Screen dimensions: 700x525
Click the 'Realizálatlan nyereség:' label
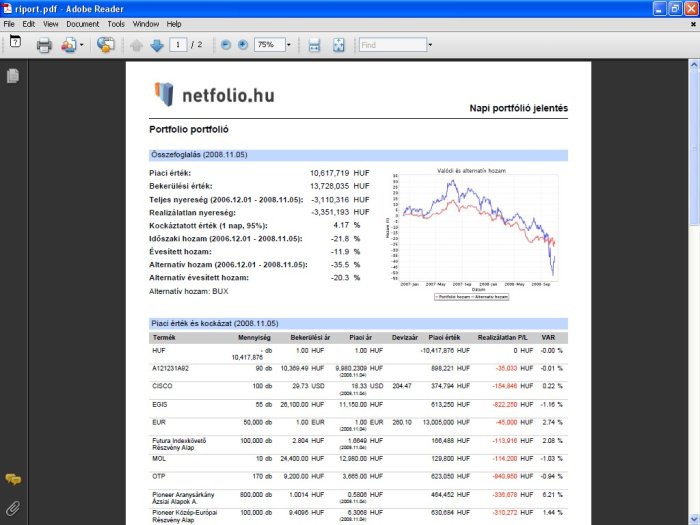coord(192,212)
